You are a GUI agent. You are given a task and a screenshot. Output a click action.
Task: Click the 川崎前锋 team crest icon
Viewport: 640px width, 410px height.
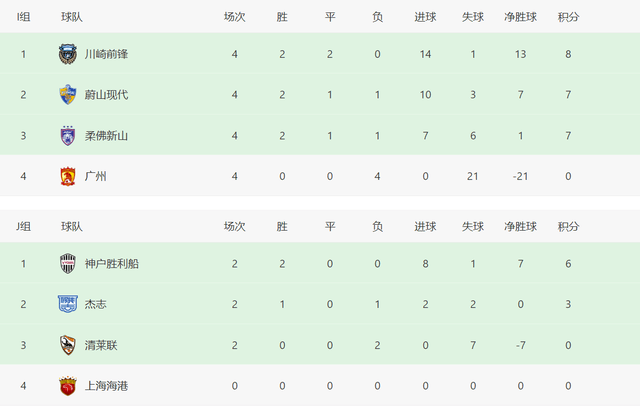point(68,54)
